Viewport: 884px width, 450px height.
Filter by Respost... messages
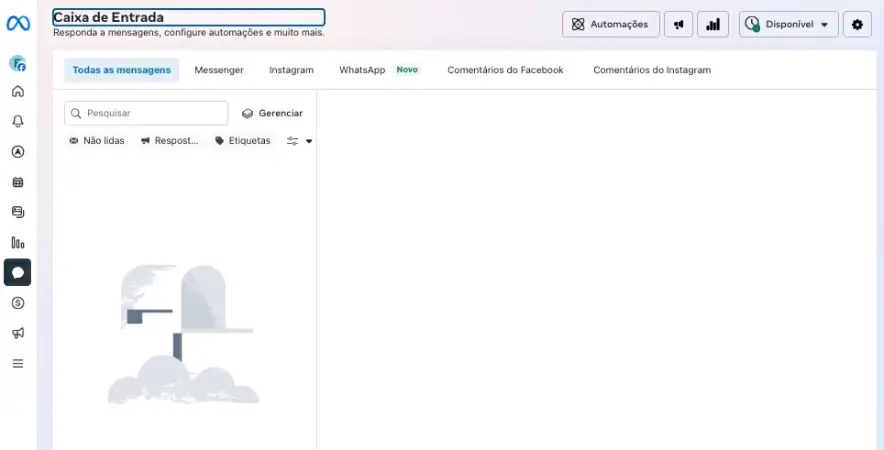click(170, 141)
